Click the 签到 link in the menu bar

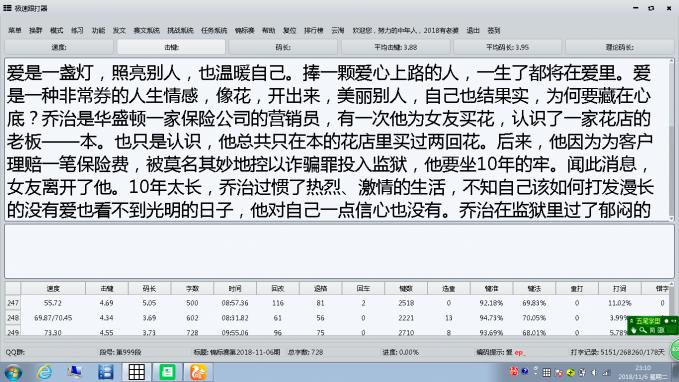(494, 30)
